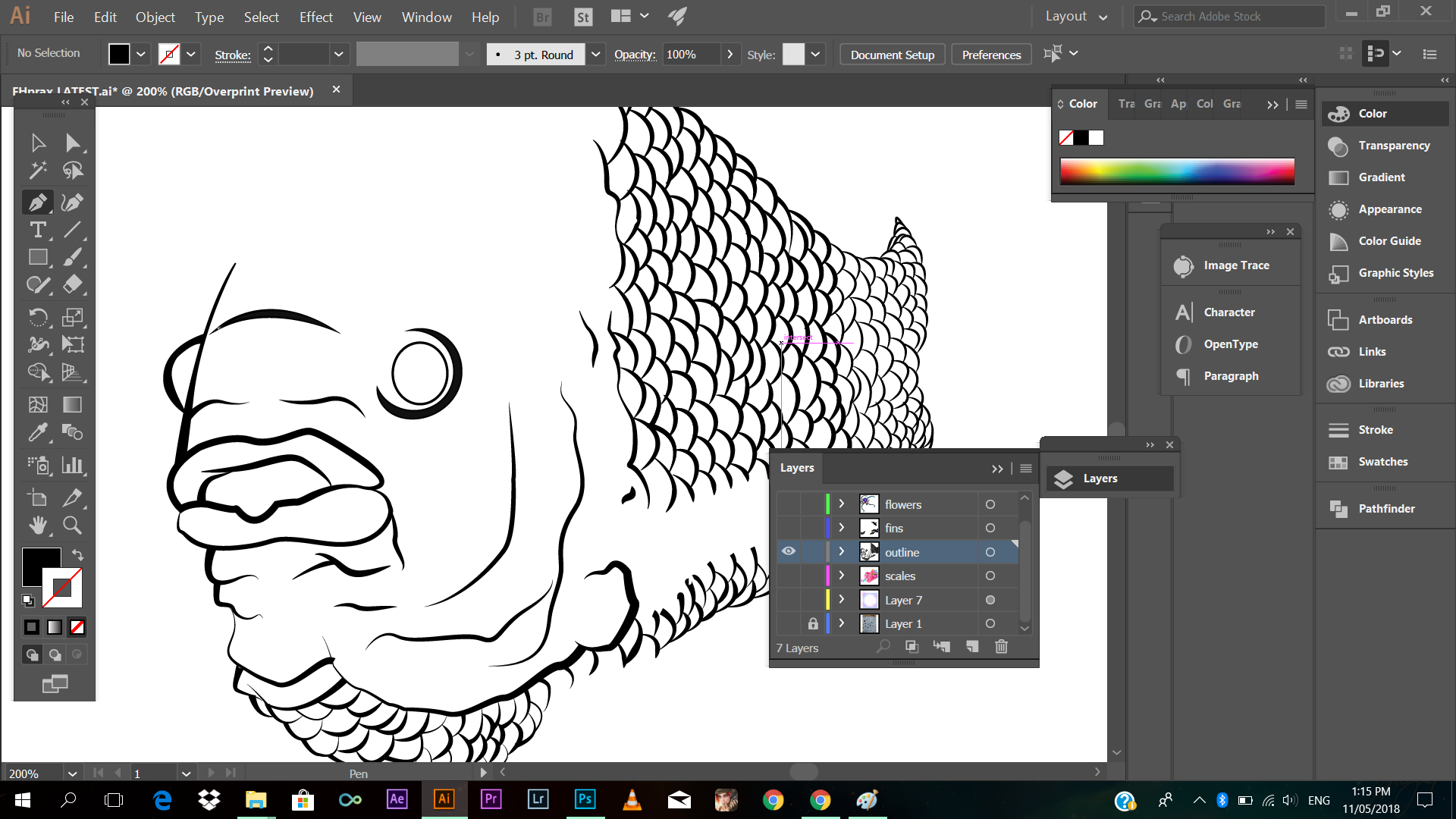Switch to the Color panel tab
1456x819 pixels.
point(1082,104)
